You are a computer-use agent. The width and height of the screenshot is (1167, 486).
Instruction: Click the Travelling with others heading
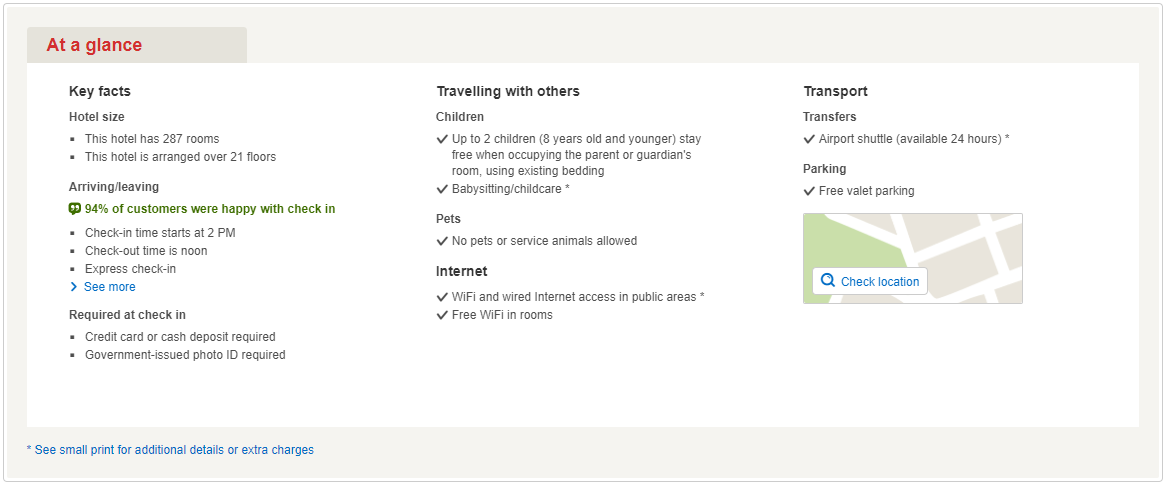click(508, 91)
